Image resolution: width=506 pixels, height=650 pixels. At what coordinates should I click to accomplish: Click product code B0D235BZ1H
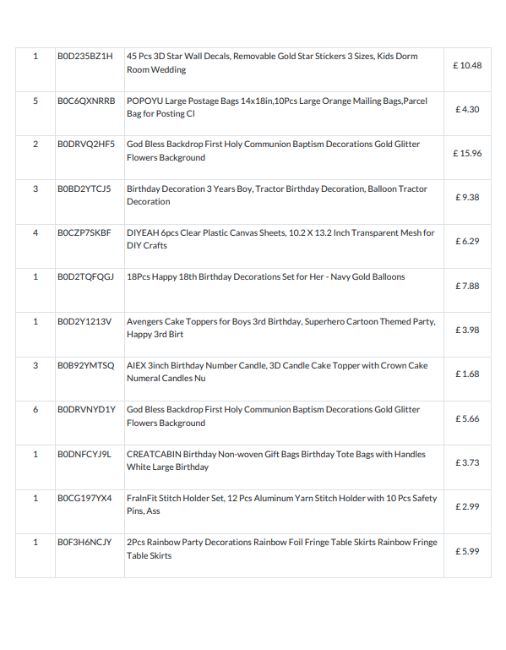(85, 56)
